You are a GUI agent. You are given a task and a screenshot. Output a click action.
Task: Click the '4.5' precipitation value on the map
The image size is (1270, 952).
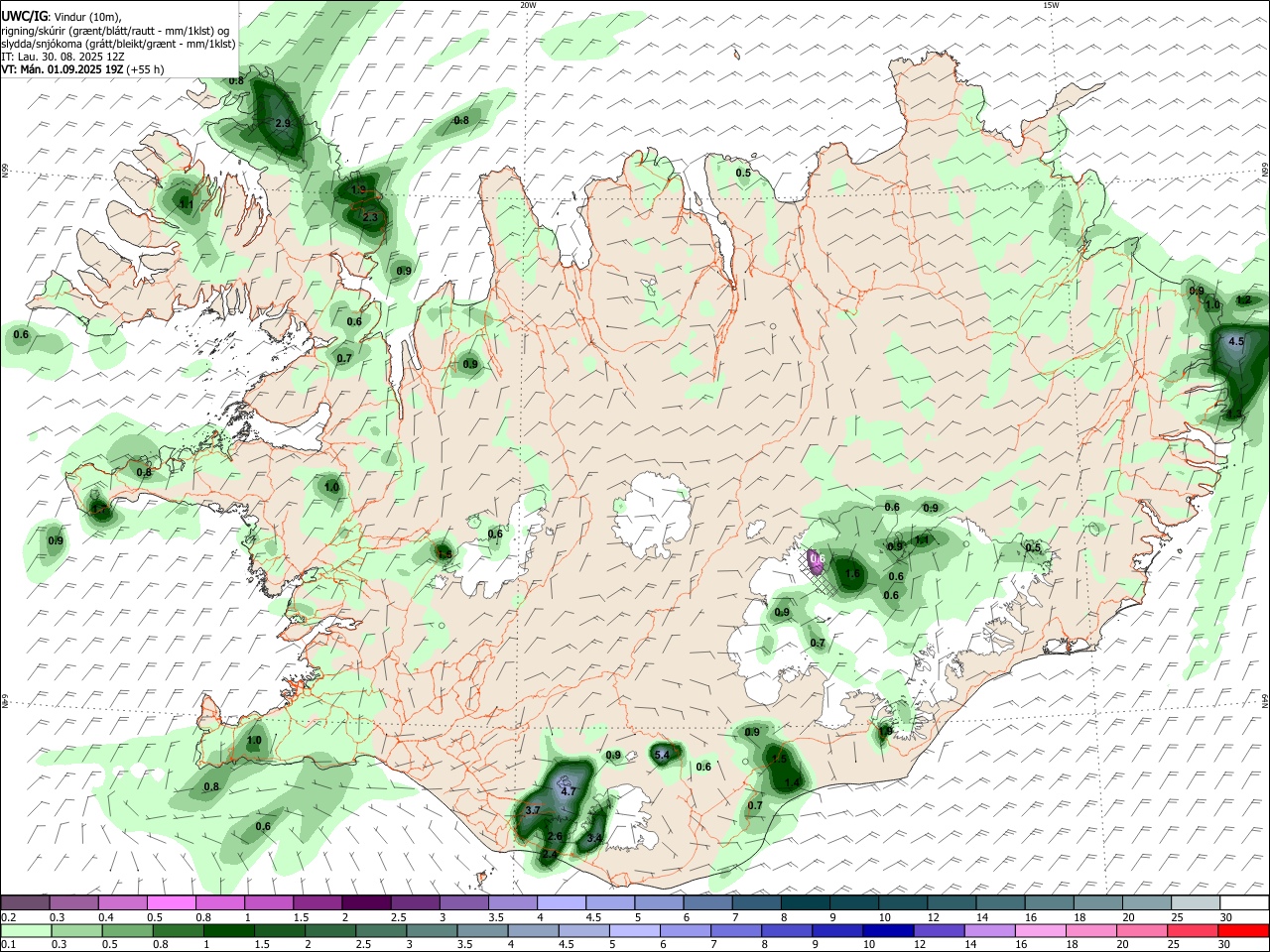pos(1236,341)
